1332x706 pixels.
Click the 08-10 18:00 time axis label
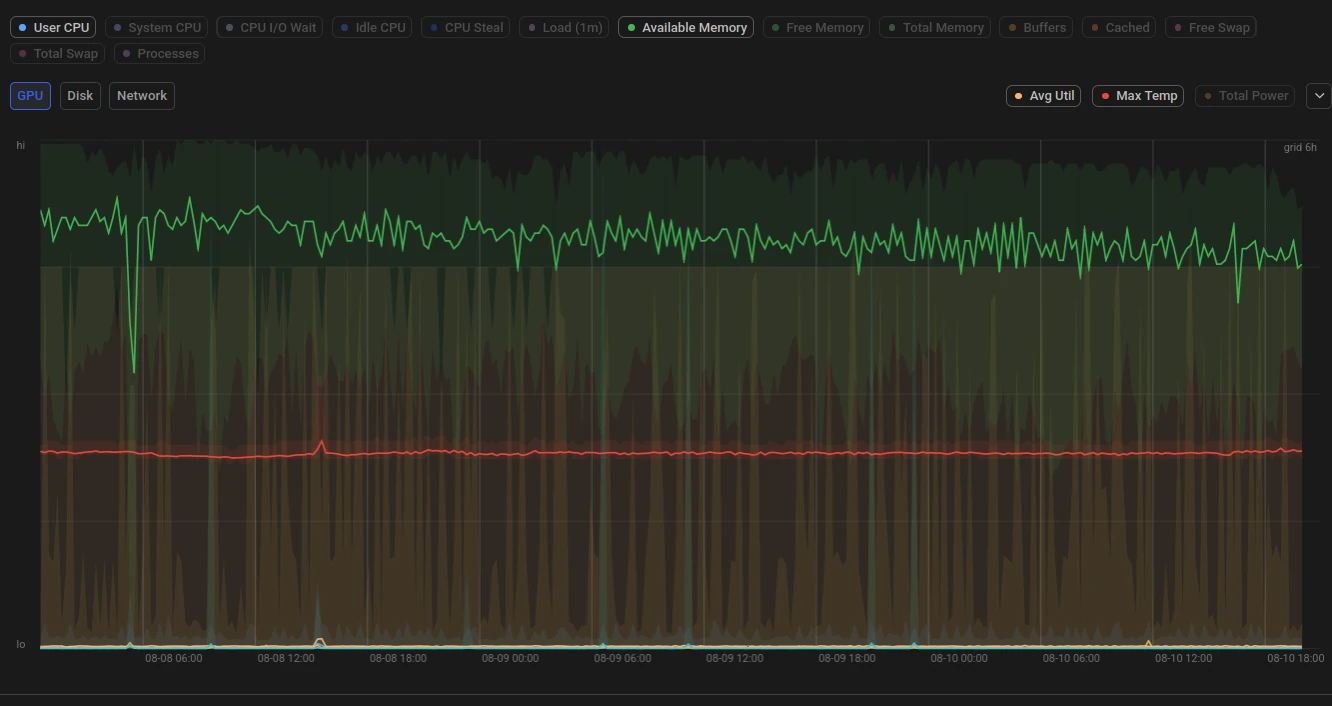tap(1295, 658)
